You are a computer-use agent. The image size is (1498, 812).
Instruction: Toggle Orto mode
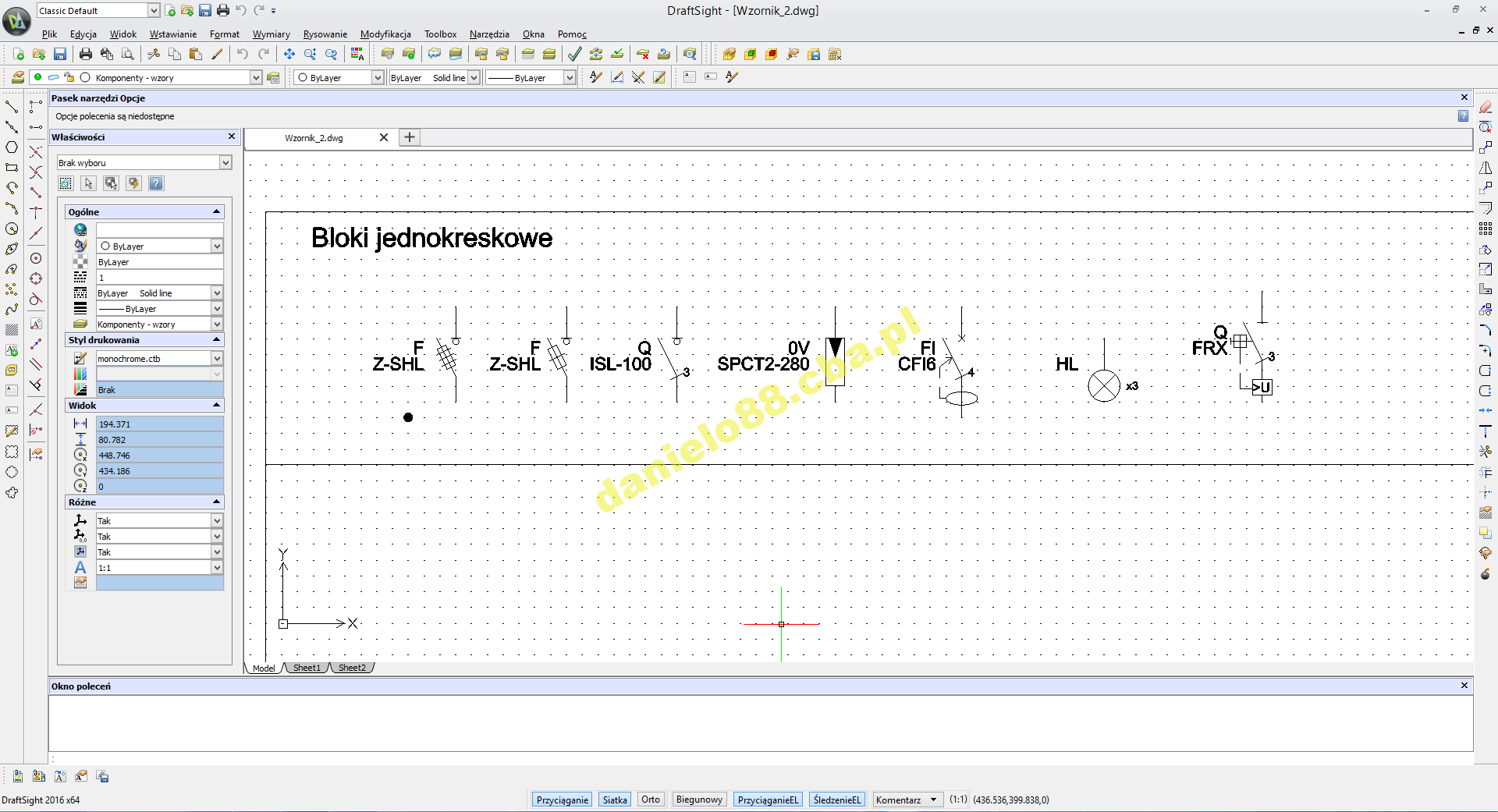[651, 800]
